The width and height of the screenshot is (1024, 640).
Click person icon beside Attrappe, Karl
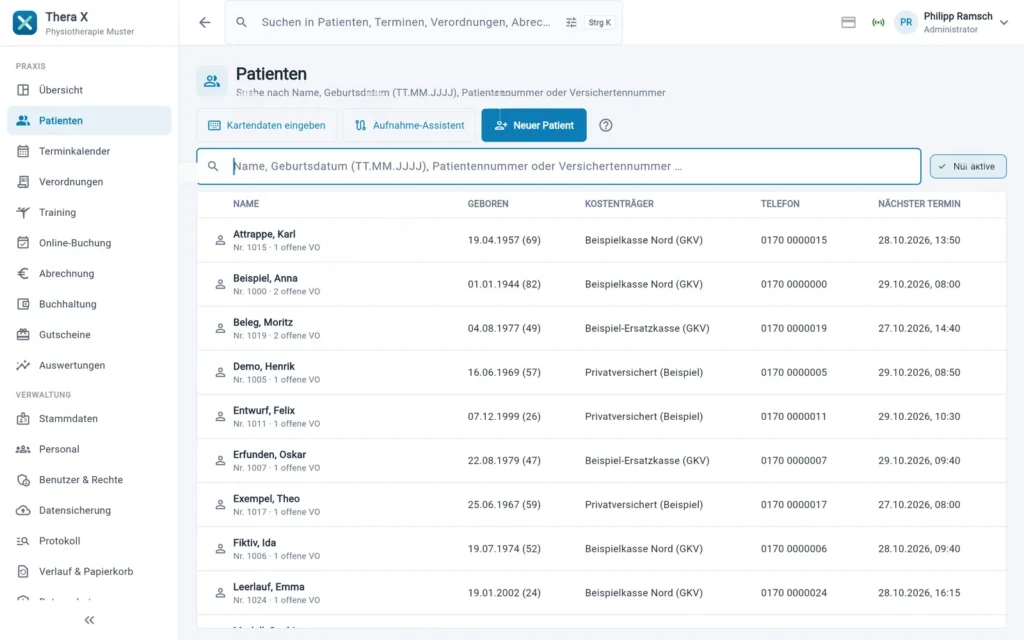click(220, 240)
